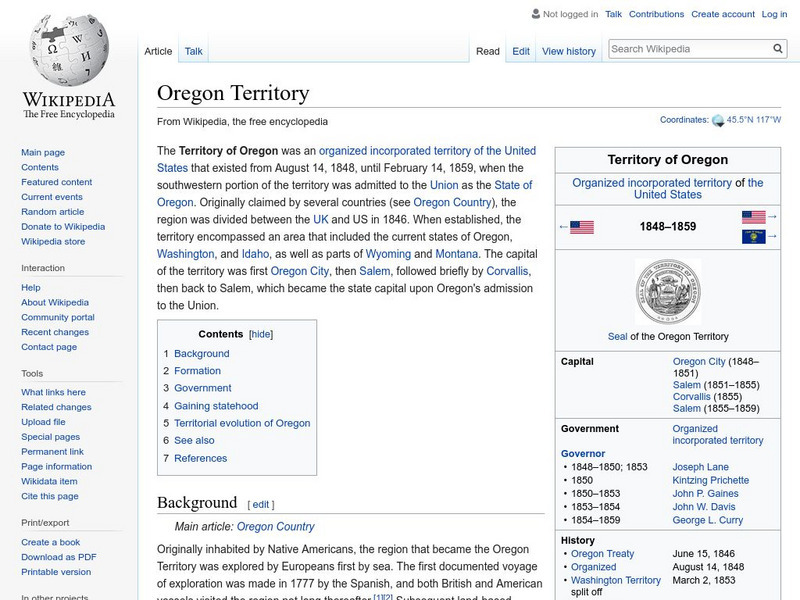Open George L. Curry link
Screen dimensions: 800x600
click(708, 519)
